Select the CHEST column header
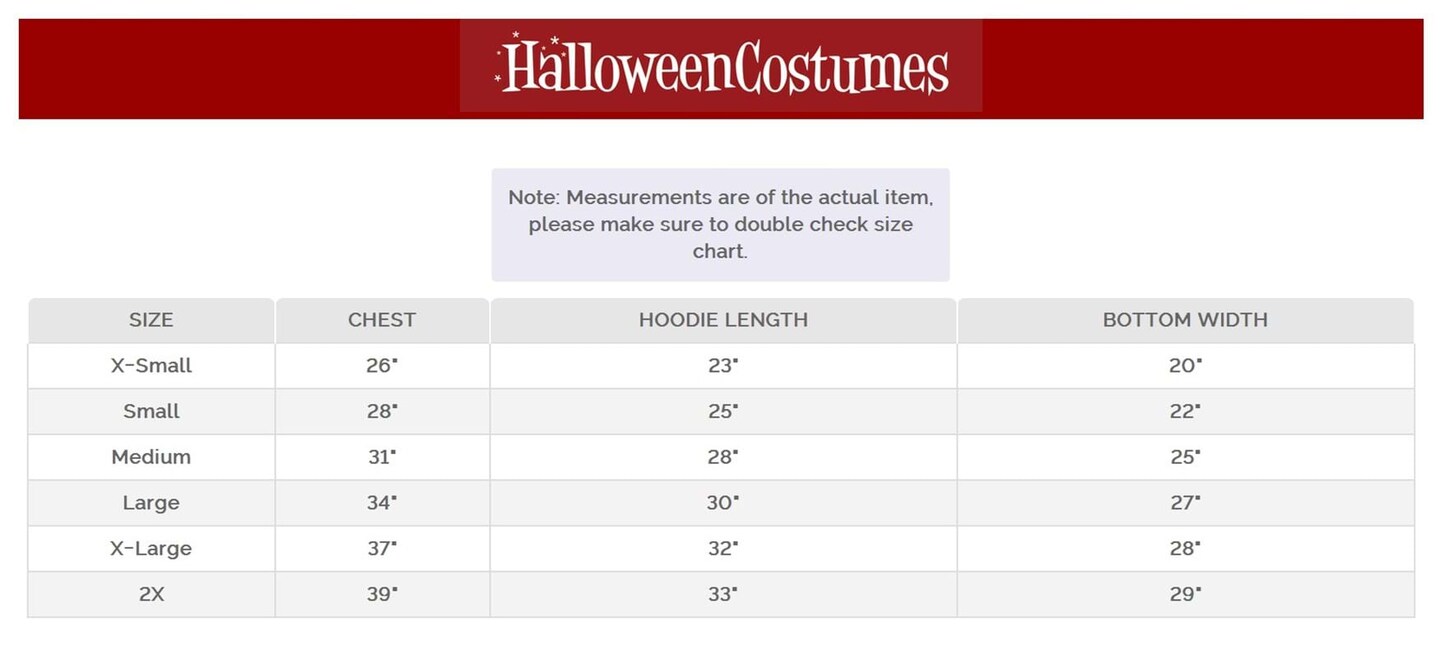 [382, 320]
